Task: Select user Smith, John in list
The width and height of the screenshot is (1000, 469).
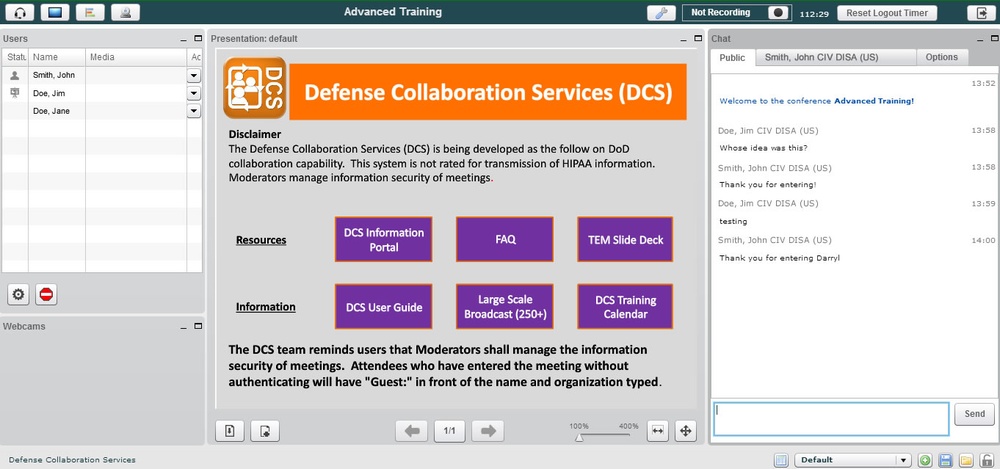Action: click(x=102, y=75)
